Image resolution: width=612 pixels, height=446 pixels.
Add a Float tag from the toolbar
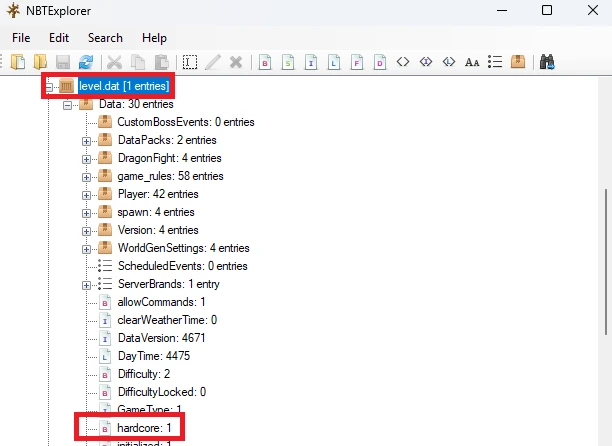coord(357,62)
